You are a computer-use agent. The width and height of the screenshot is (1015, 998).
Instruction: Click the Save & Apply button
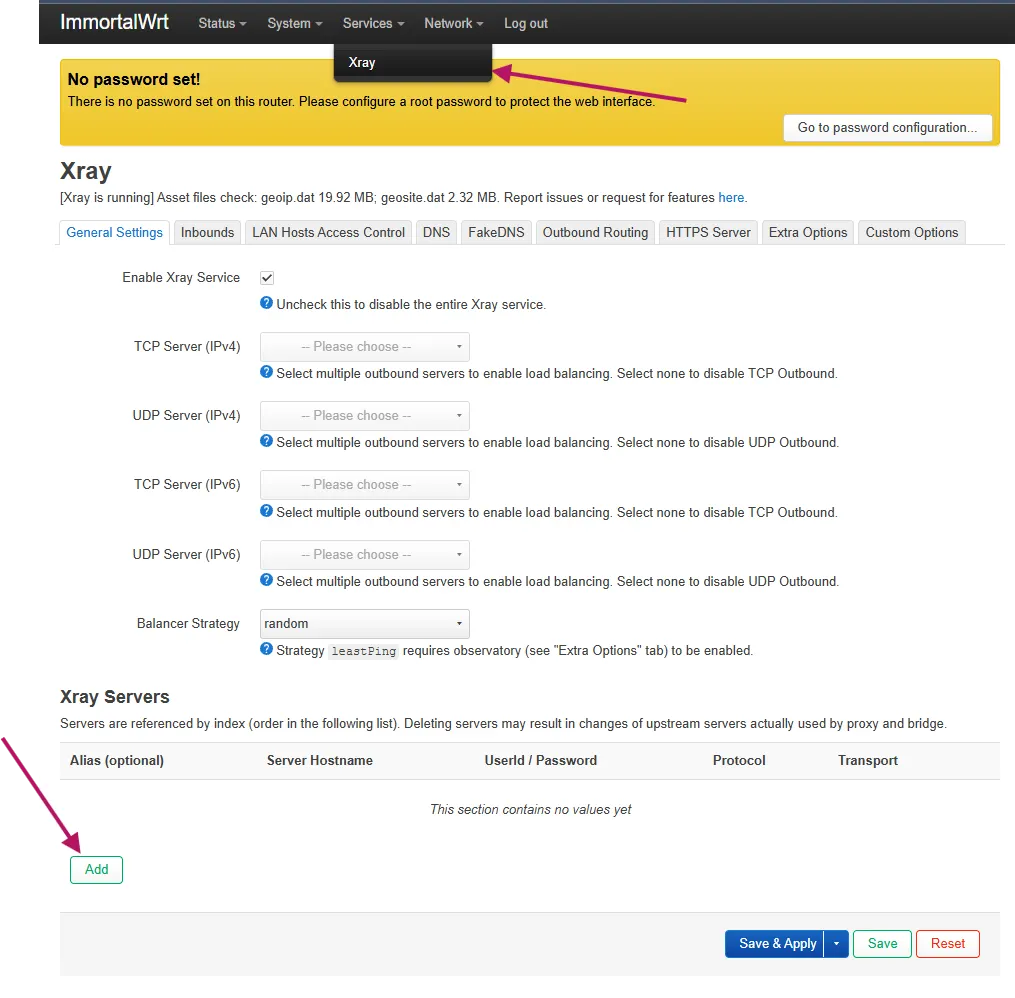point(775,944)
